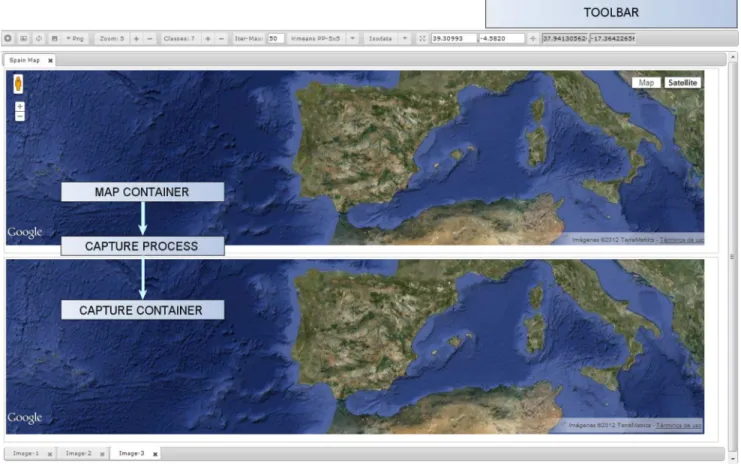Screen dimensions: 741x464
Task: Click the longitude field showing -4.5820
Action: 502,39
